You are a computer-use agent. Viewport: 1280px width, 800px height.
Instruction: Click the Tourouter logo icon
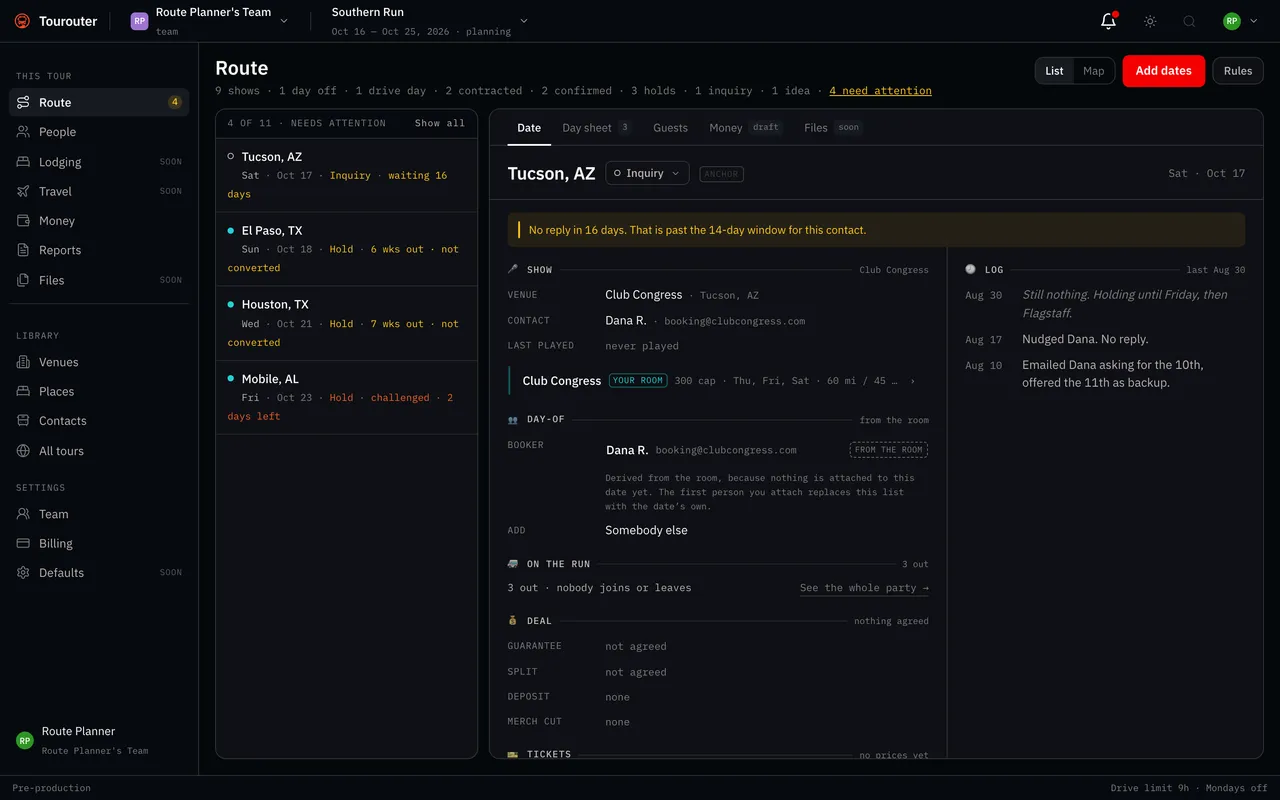[22, 21]
